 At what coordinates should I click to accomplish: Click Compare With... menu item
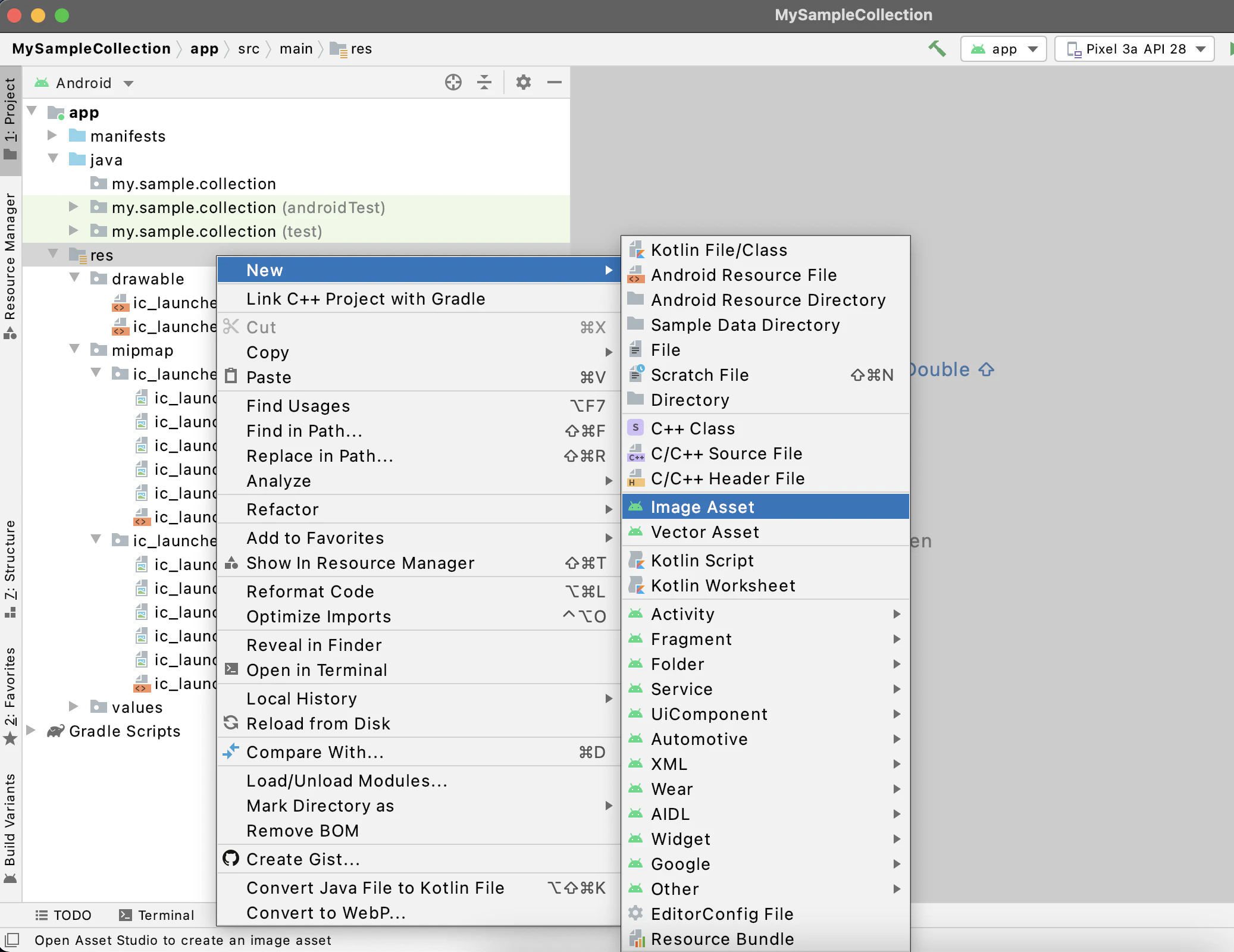(419, 752)
